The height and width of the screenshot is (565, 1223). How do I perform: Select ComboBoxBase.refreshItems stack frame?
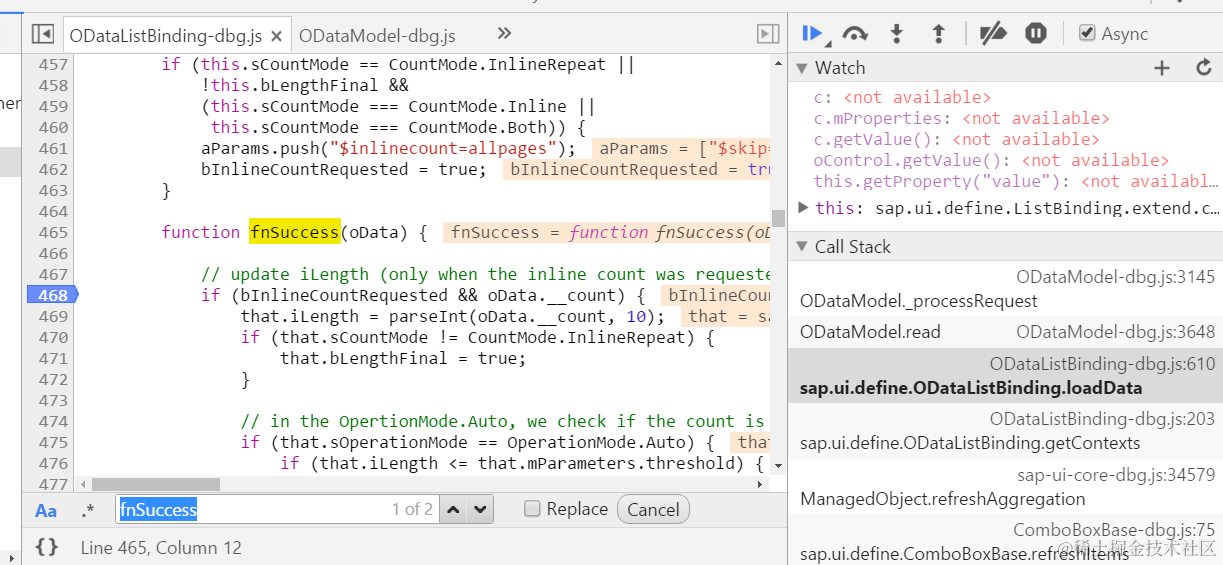pos(1005,542)
